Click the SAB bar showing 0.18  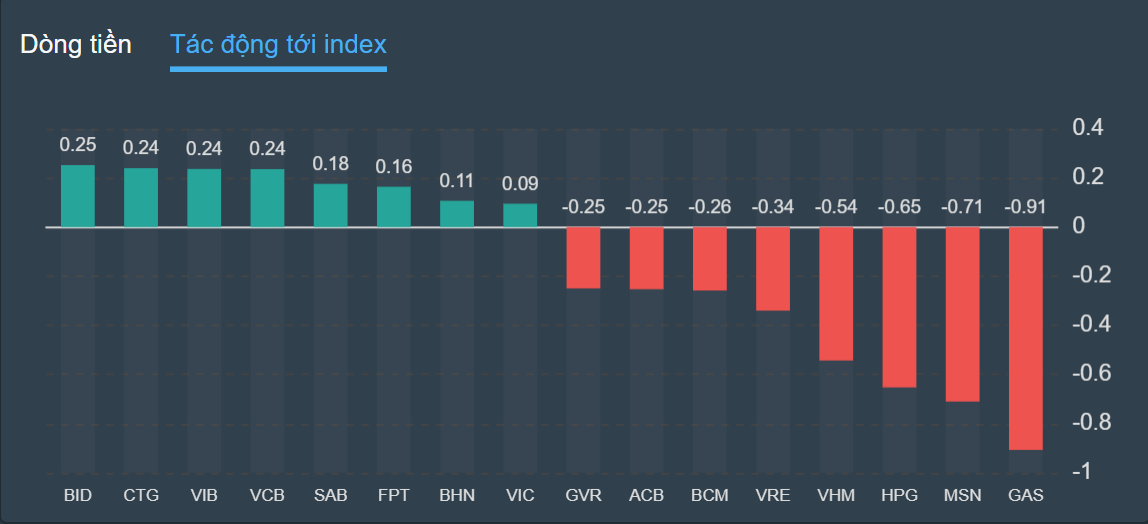point(330,205)
